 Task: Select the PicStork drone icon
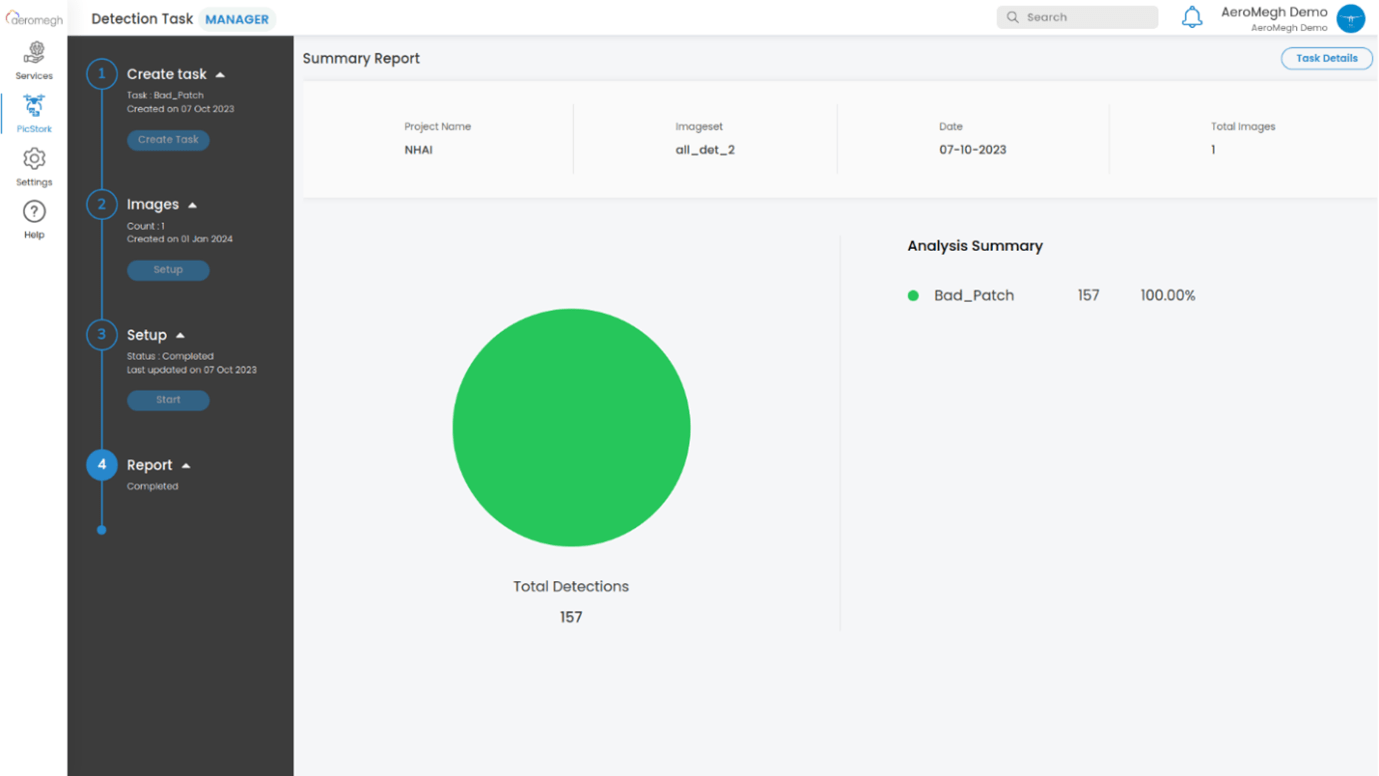[34, 107]
